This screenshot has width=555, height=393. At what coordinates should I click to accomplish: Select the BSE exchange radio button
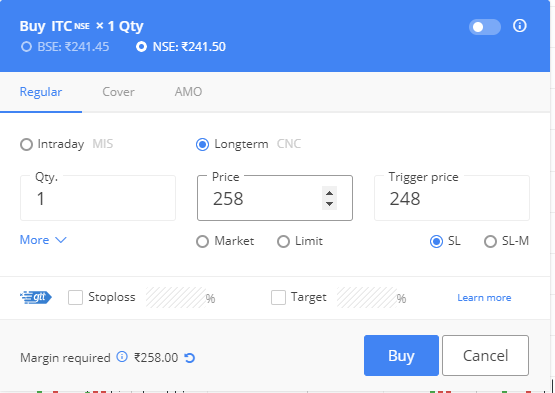tap(26, 47)
